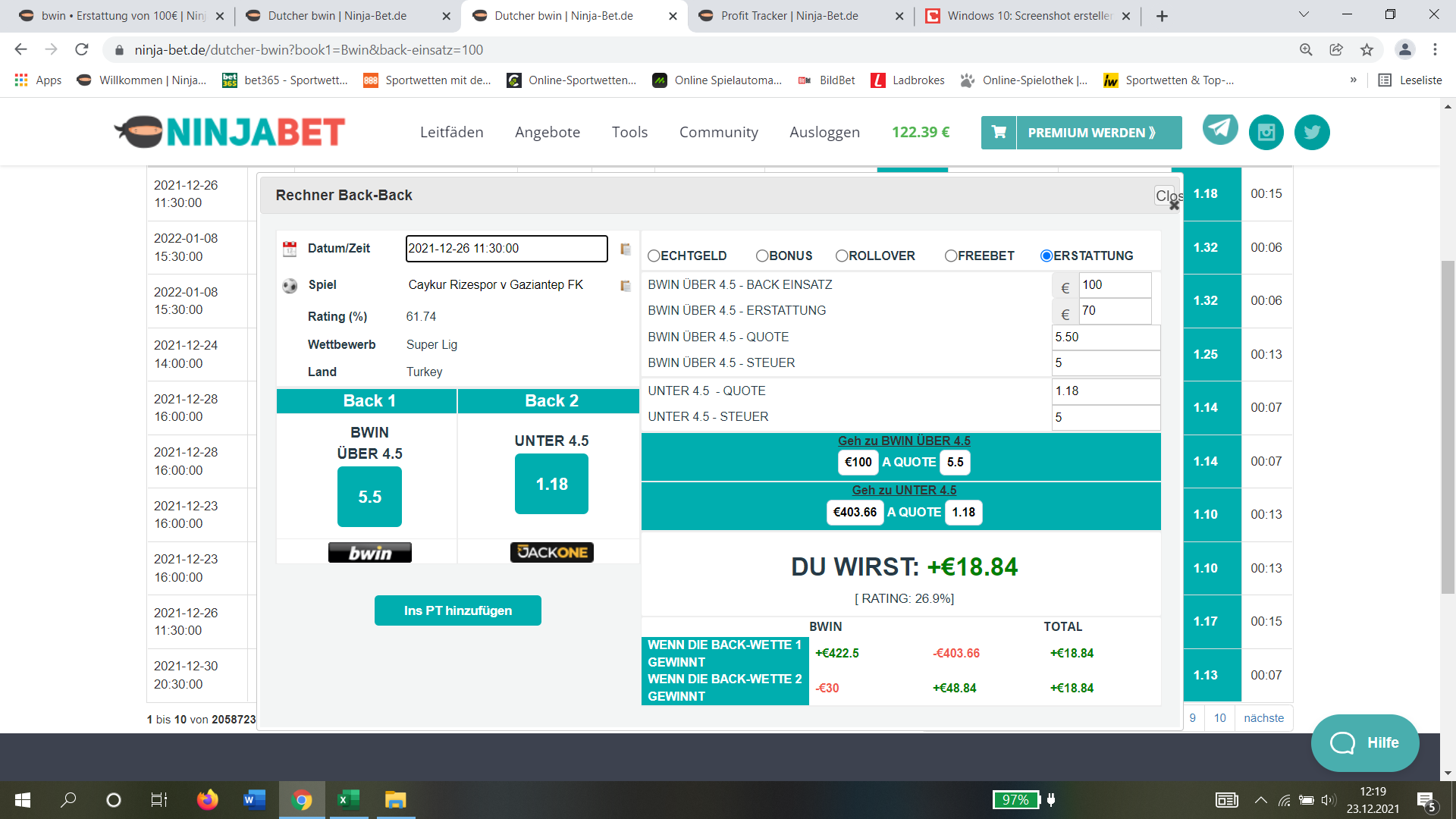This screenshot has height=819, width=1456.
Task: Click the 5.5 Back 1 odds tile
Action: click(370, 497)
